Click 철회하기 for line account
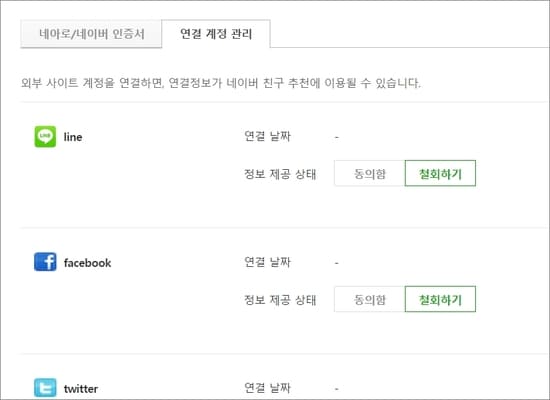The width and height of the screenshot is (550, 400). (x=440, y=173)
